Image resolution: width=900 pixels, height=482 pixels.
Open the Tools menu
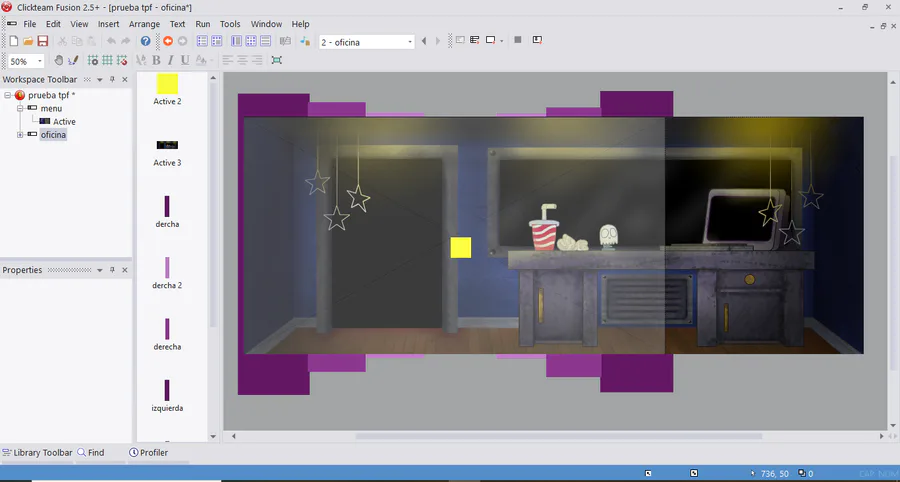230,24
